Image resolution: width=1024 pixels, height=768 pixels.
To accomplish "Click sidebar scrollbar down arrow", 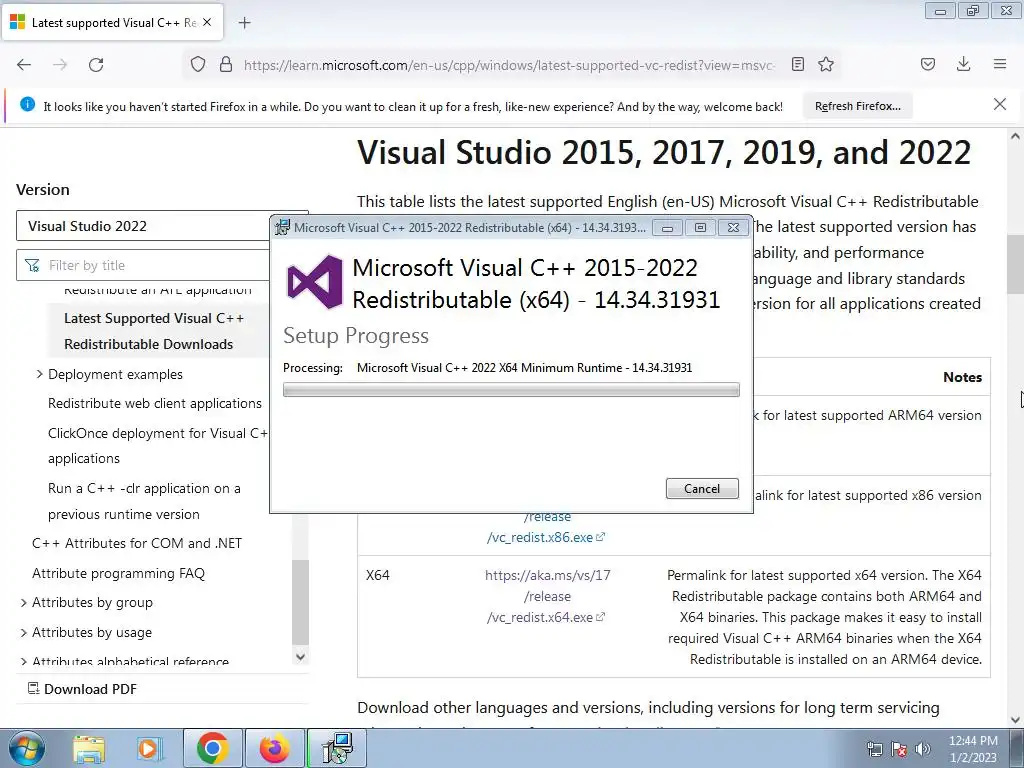I will tap(300, 657).
